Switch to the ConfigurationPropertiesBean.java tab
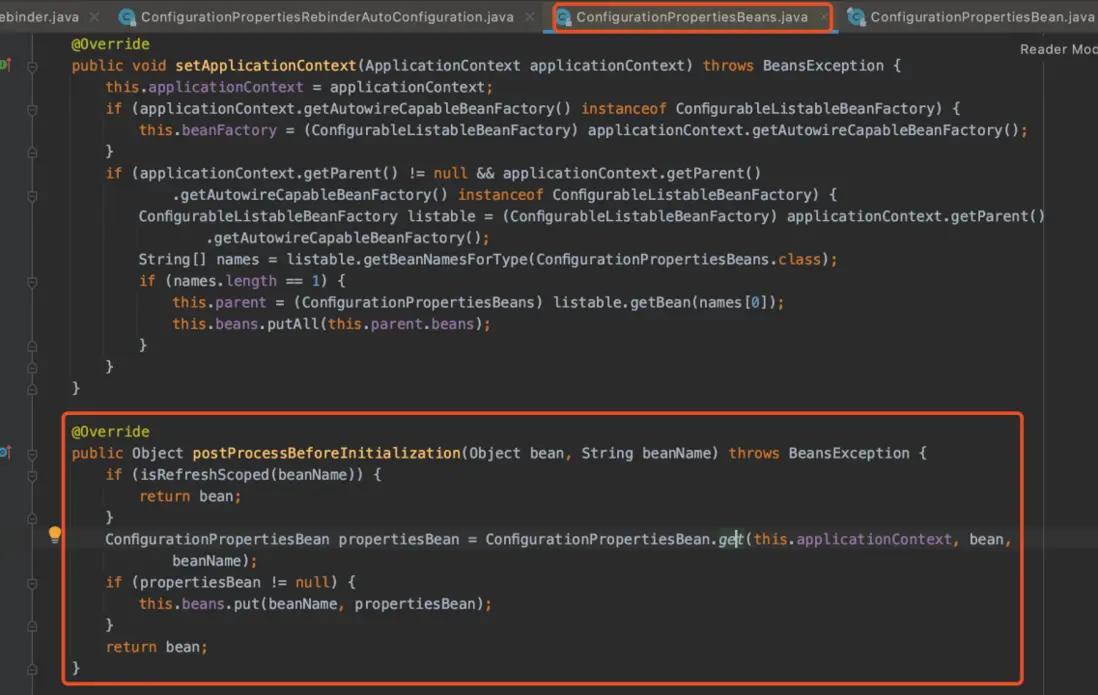The height and width of the screenshot is (695, 1098). 981,17
